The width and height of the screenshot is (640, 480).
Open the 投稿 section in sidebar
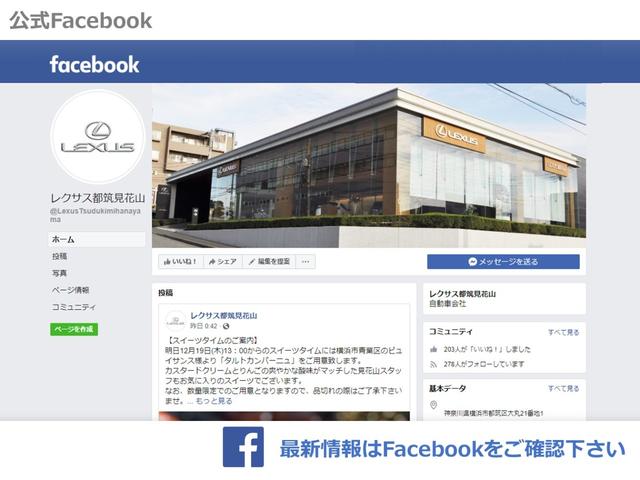[60, 256]
